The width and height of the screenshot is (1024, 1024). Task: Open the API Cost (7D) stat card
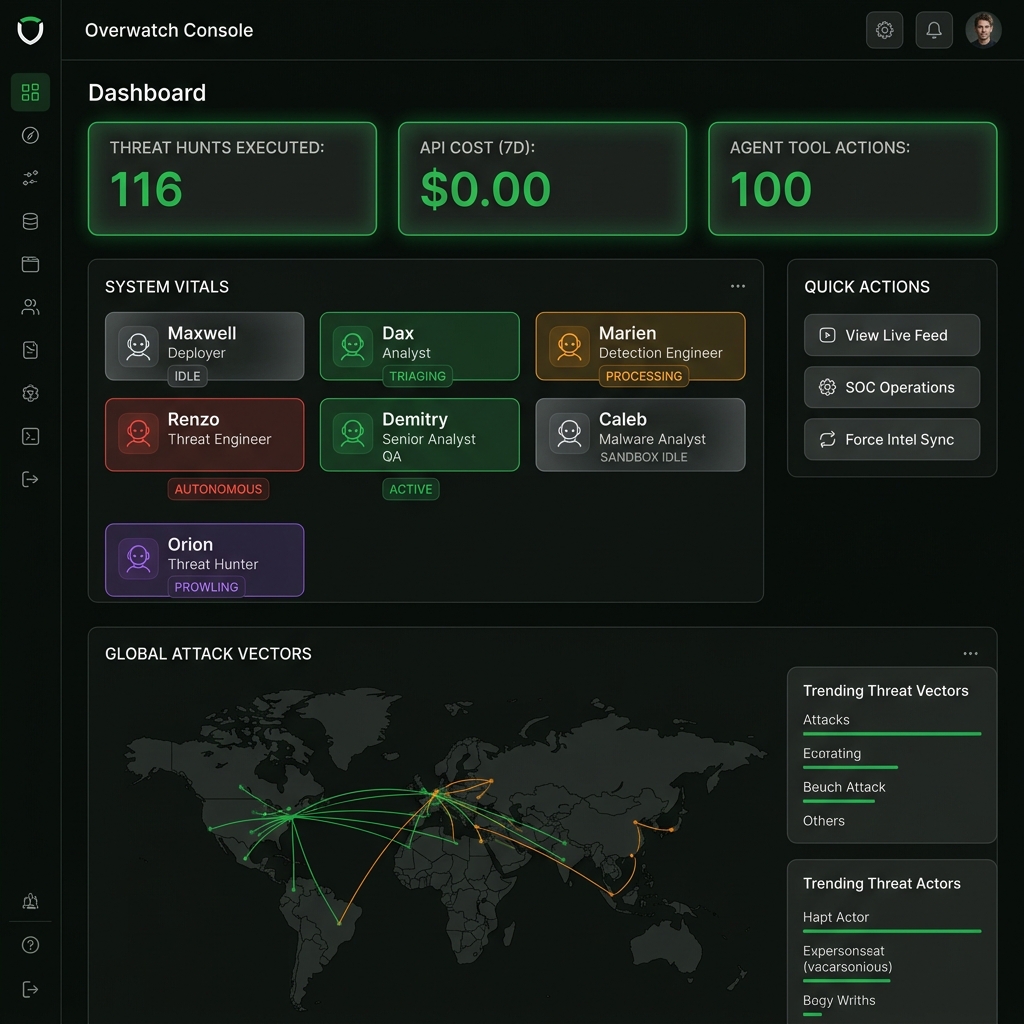pos(543,178)
